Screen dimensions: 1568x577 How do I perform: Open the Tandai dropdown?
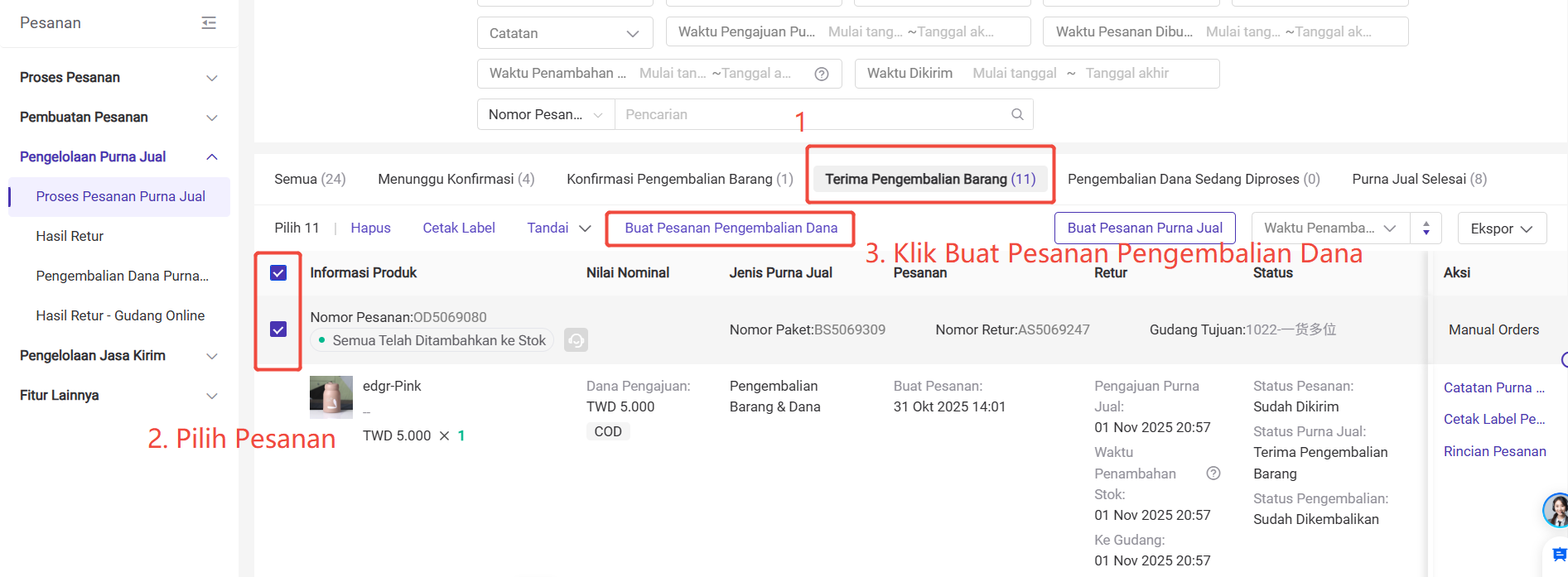tap(558, 228)
